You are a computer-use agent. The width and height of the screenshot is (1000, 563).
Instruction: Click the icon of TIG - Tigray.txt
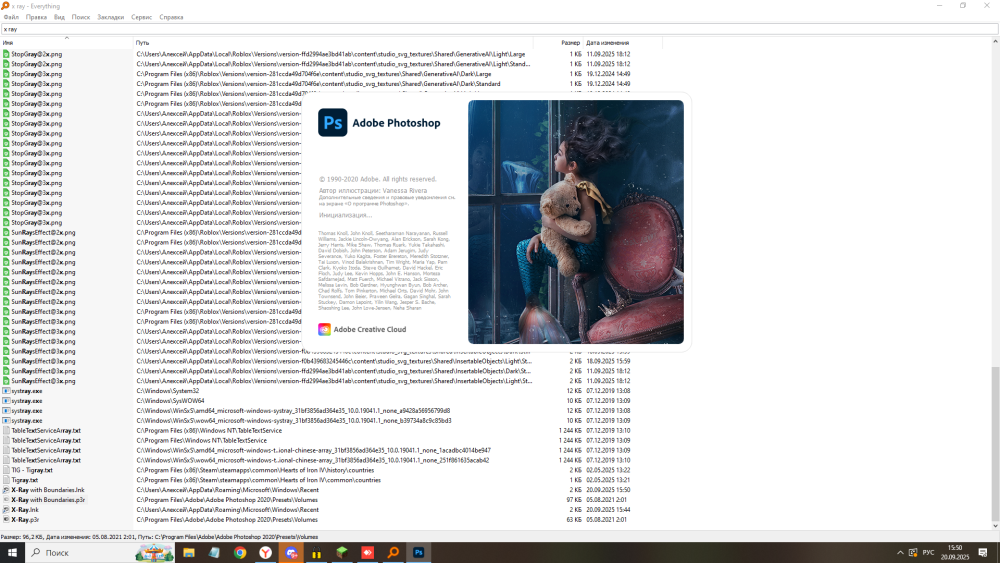[6, 470]
